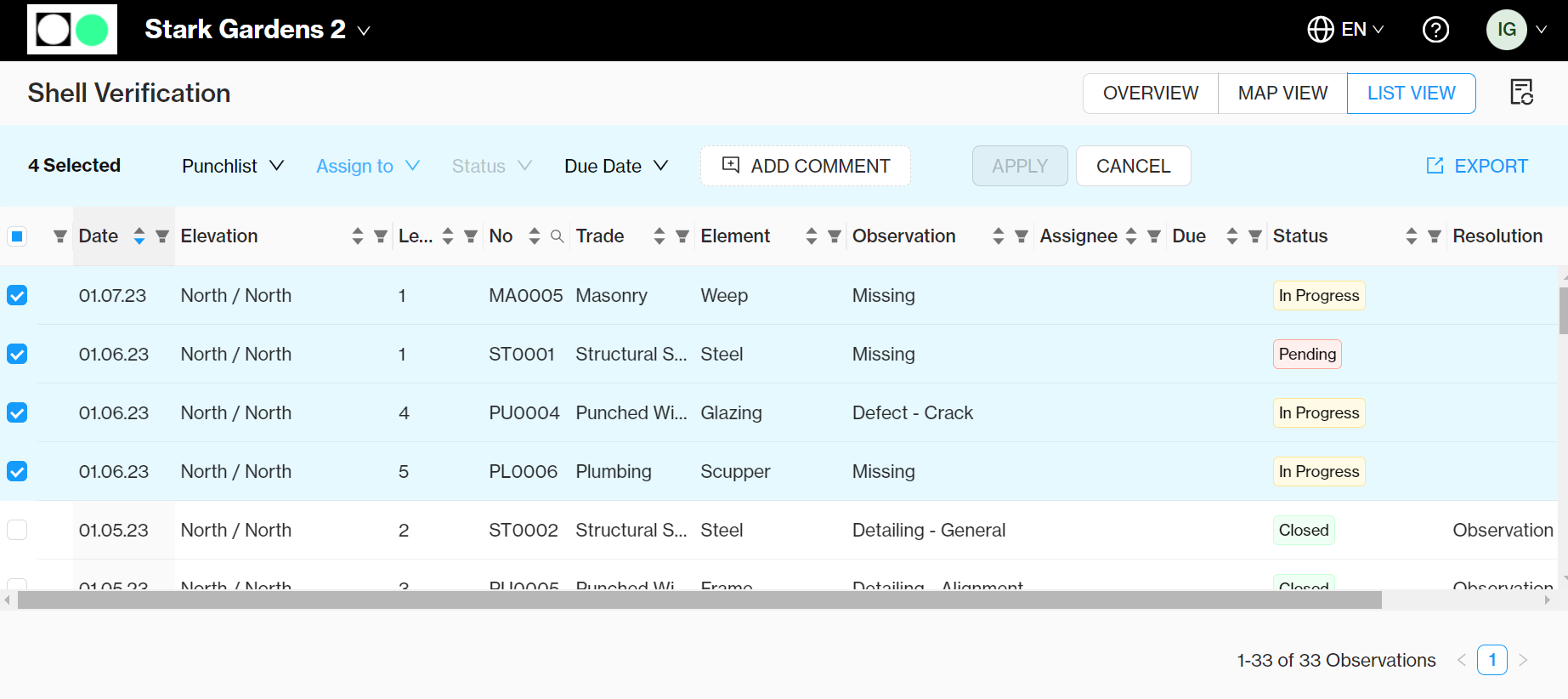Viewport: 1568px width, 699px height.
Task: Click the 'Scupper' element cell
Action: (x=735, y=471)
